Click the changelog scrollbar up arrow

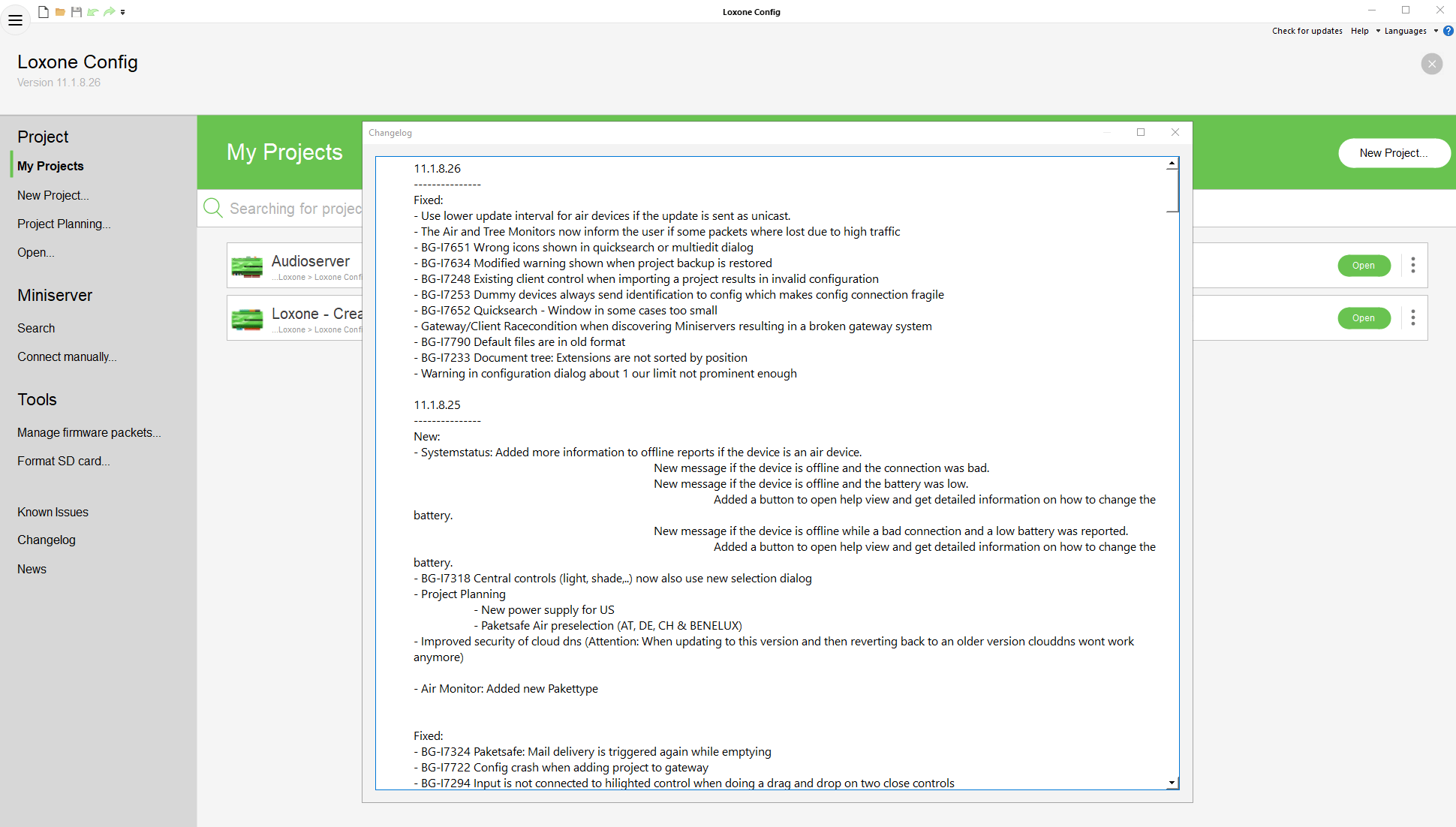coord(1172,163)
